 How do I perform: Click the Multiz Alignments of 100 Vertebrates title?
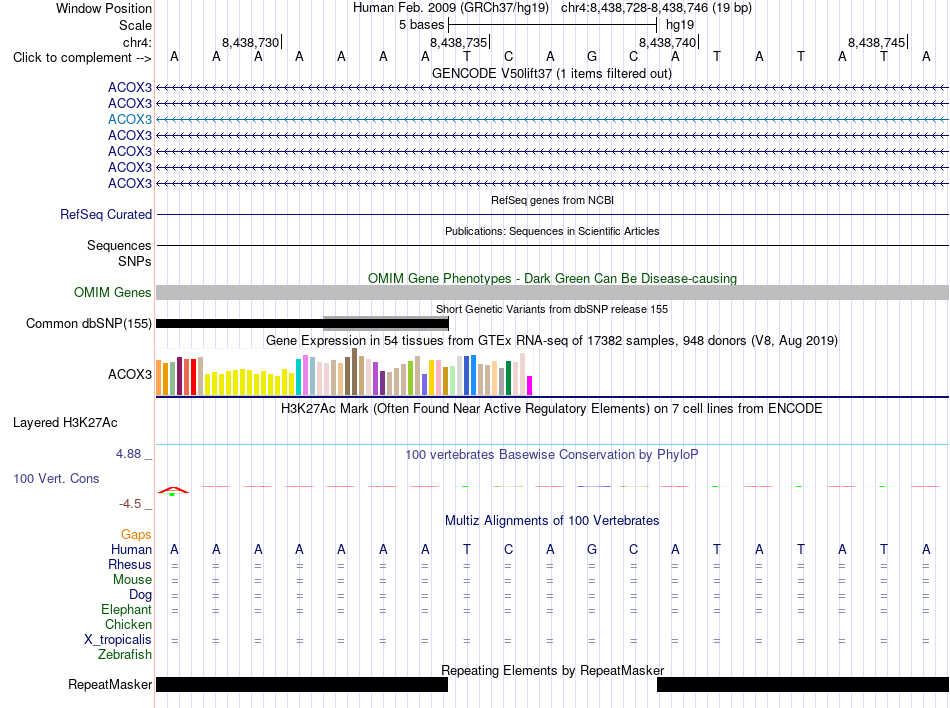(552, 520)
